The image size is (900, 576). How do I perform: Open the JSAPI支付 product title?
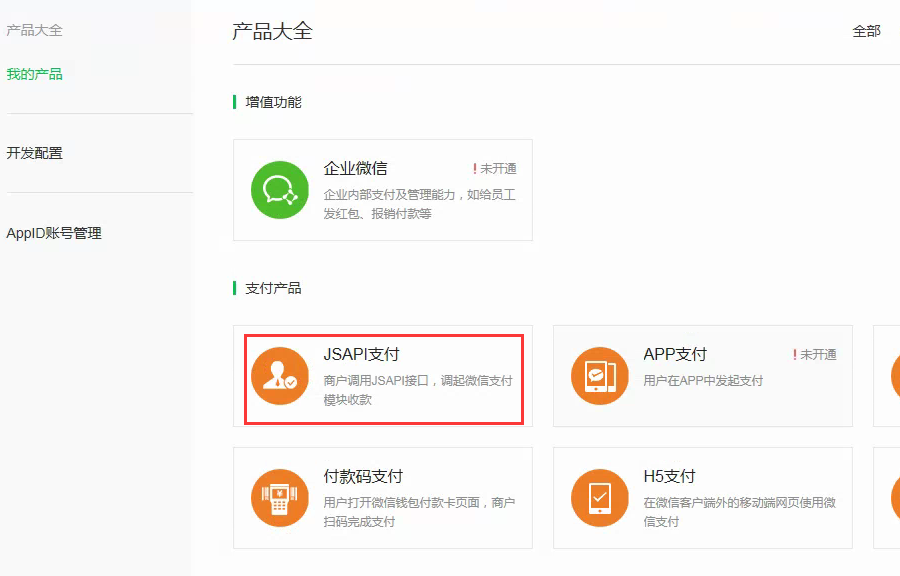point(361,354)
